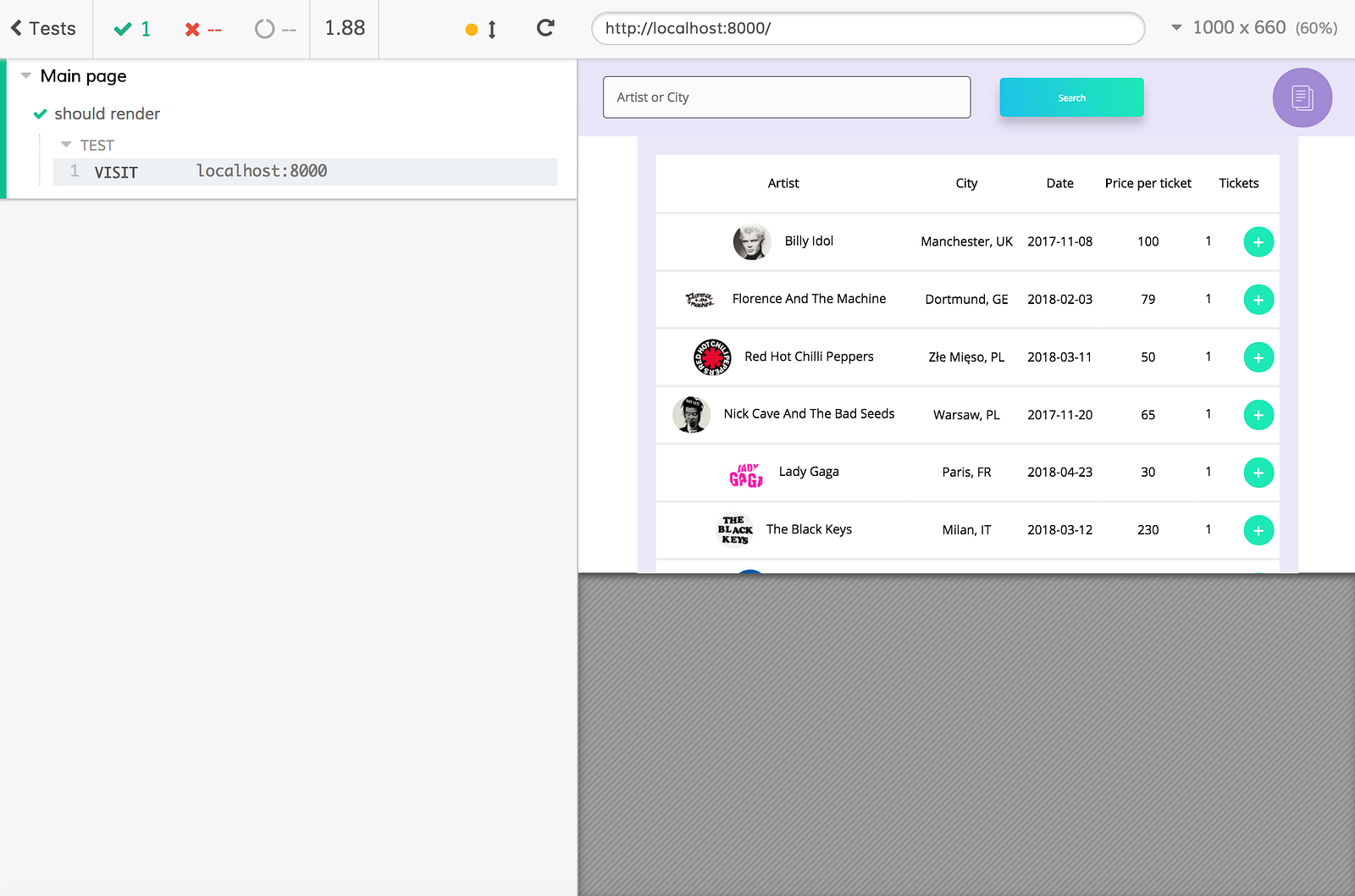Click the date 2018-02-03
Screen dimensions: 1355x896
(1059, 299)
